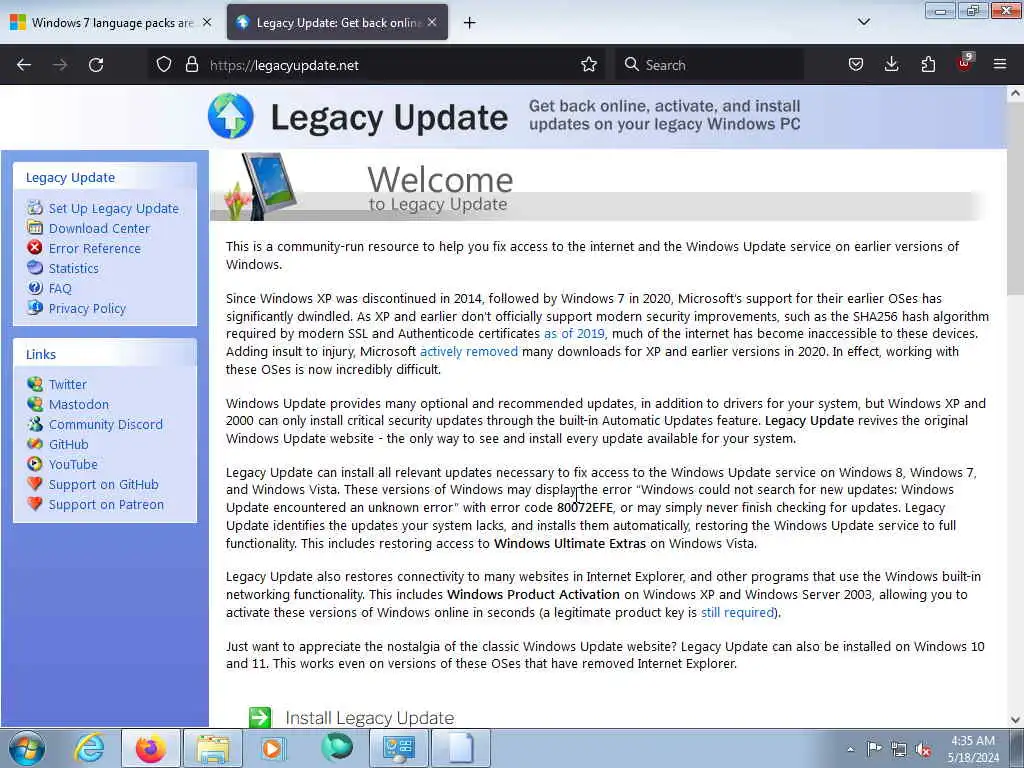Click the Install Legacy Update heading
The width and height of the screenshot is (1024, 768).
(x=370, y=718)
